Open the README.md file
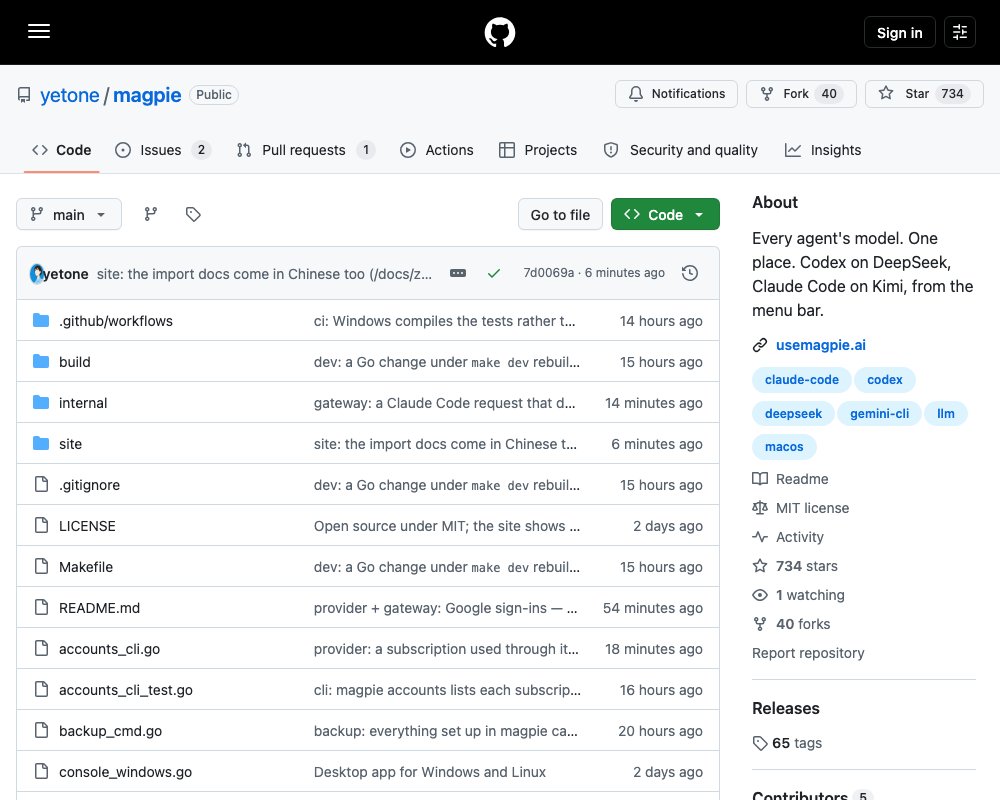Screen dimensions: 1000x800 [x=99, y=608]
